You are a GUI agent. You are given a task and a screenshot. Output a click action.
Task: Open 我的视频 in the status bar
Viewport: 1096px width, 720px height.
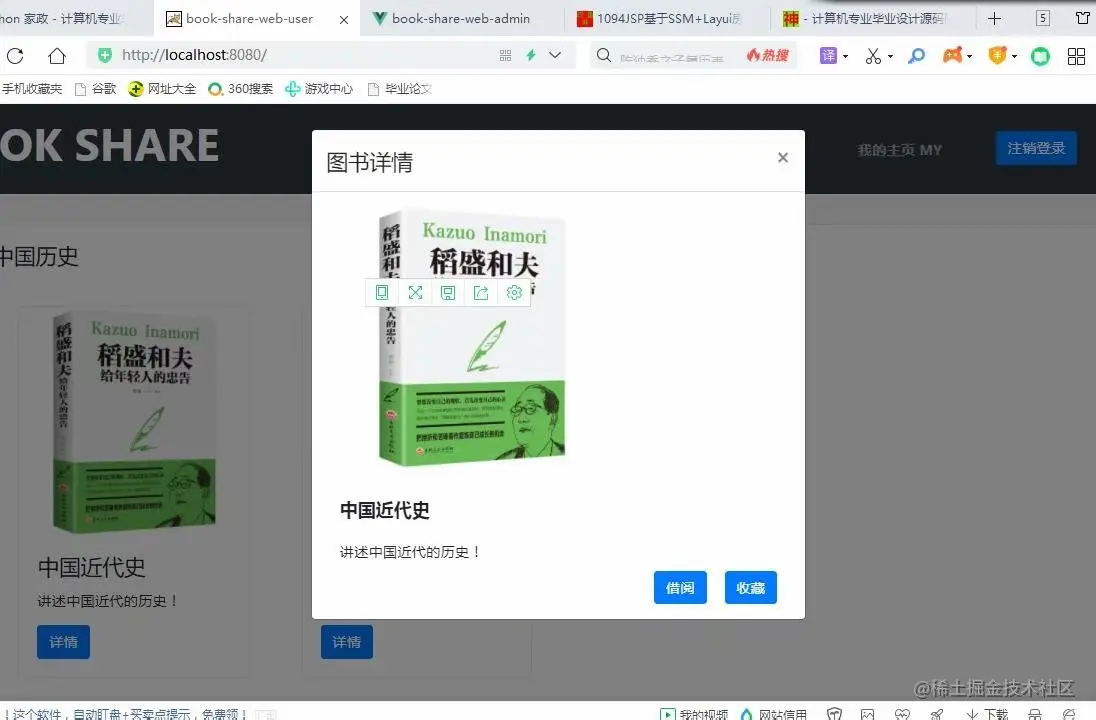click(x=694, y=714)
